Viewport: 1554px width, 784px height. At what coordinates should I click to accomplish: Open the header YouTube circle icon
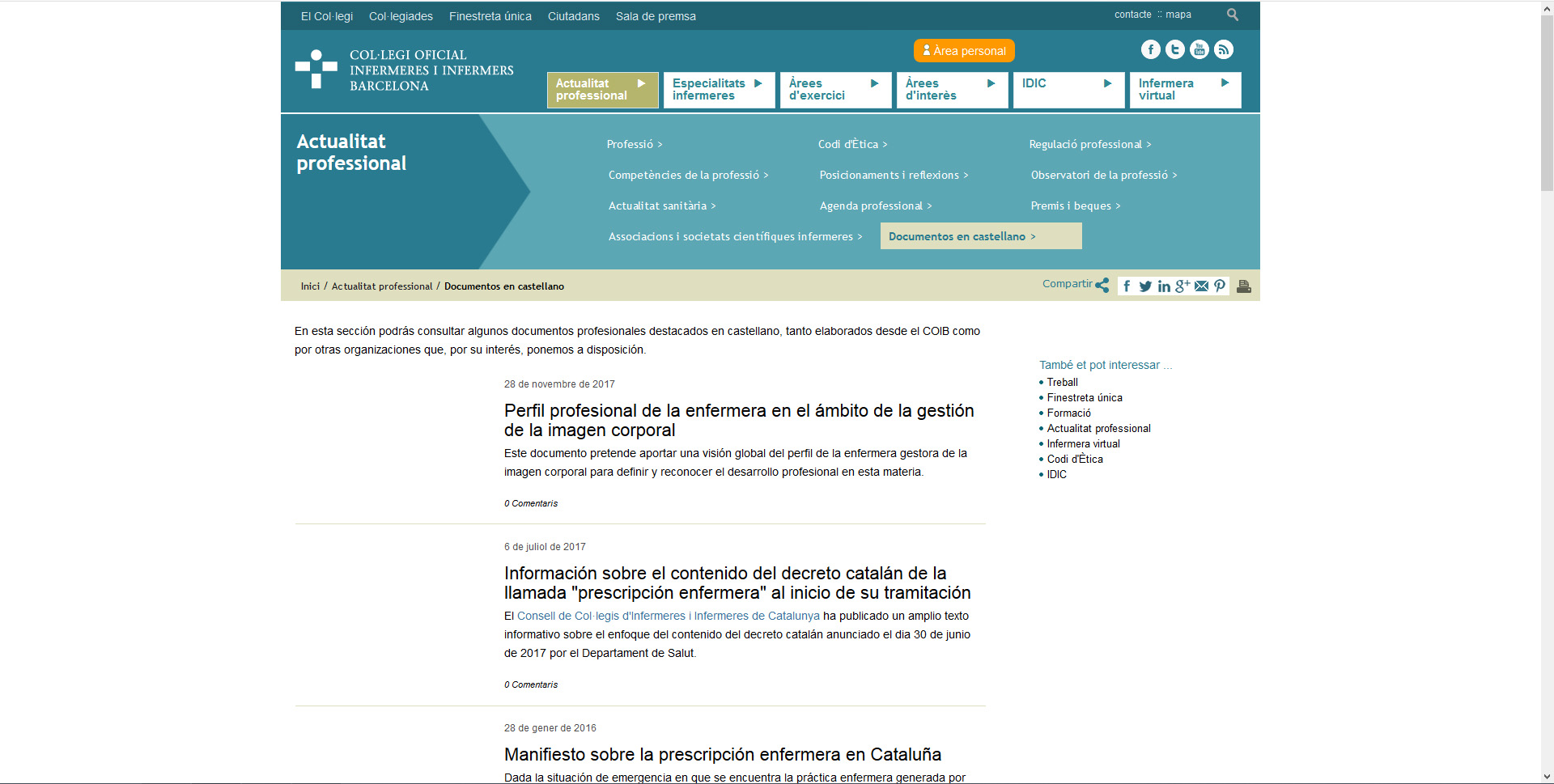click(x=1199, y=50)
